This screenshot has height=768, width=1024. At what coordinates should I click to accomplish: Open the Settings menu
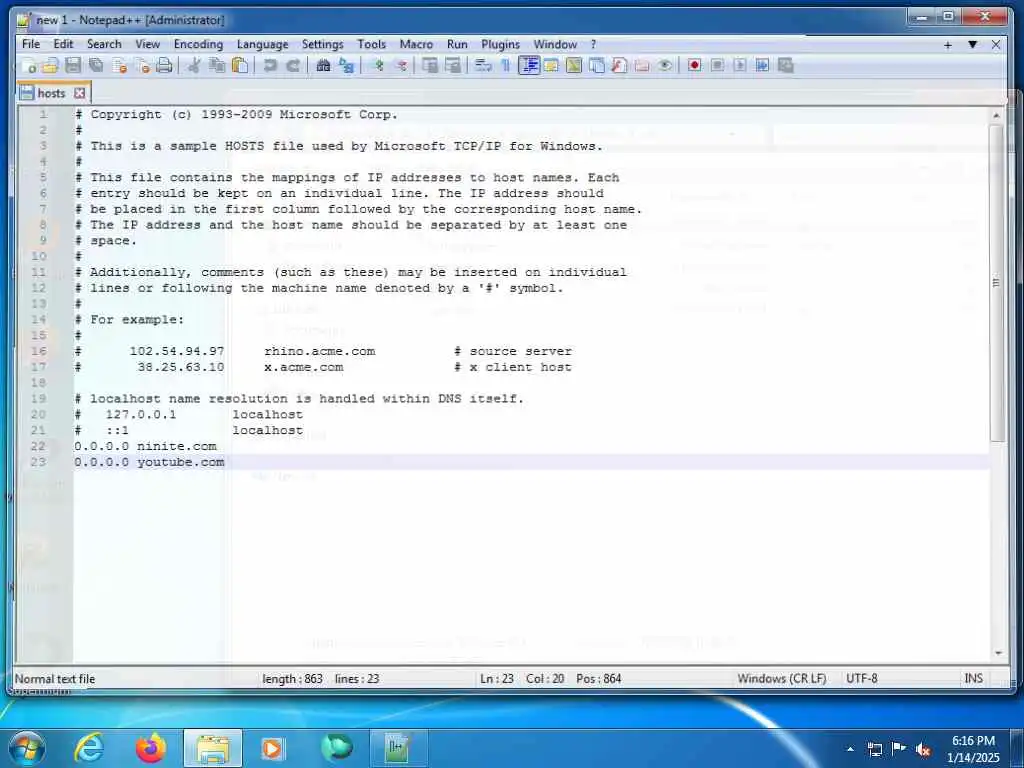pyautogui.click(x=323, y=44)
